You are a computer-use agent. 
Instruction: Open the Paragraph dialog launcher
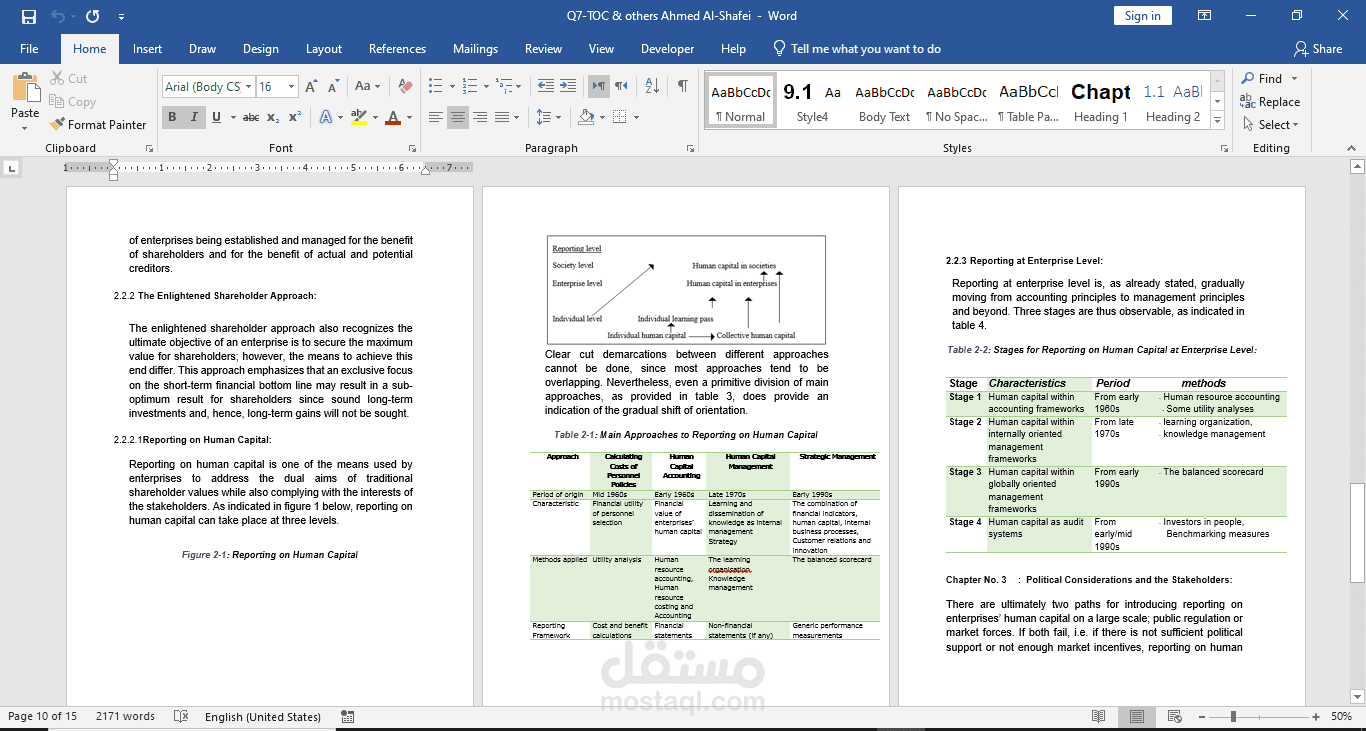click(690, 148)
